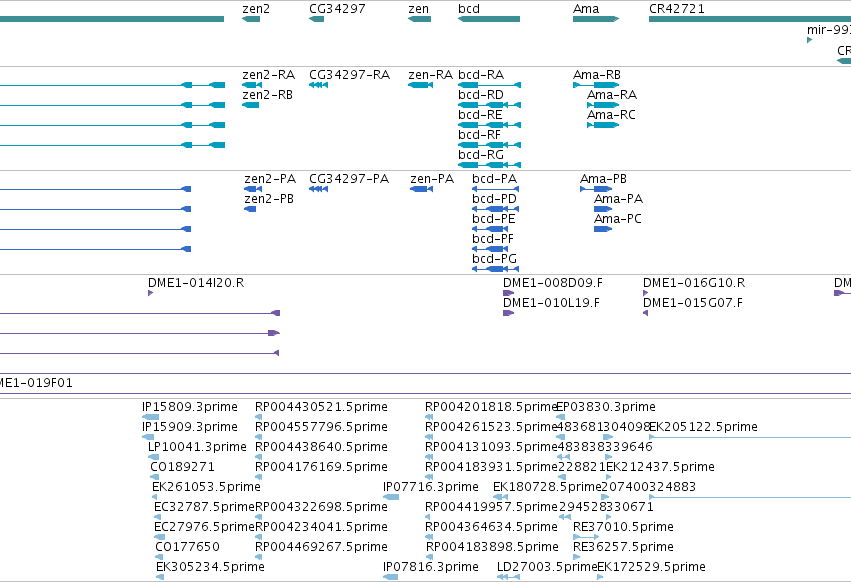The height and width of the screenshot is (582, 851).
Task: Select the Ama-PA protein label
Action: [x=619, y=199]
